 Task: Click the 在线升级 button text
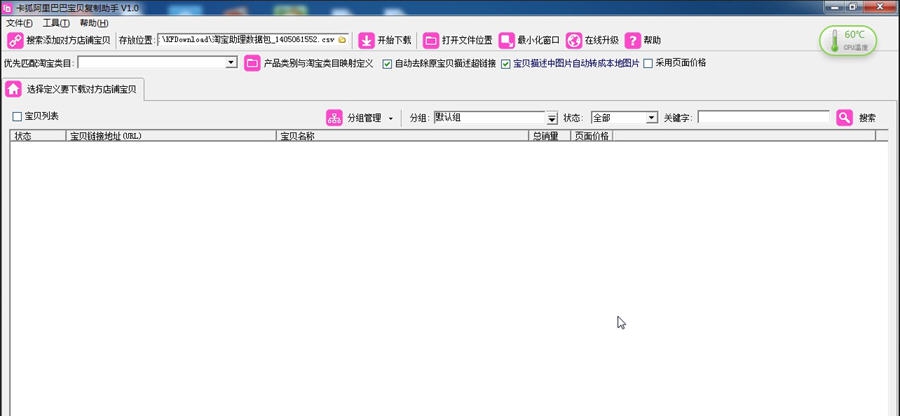coord(602,40)
